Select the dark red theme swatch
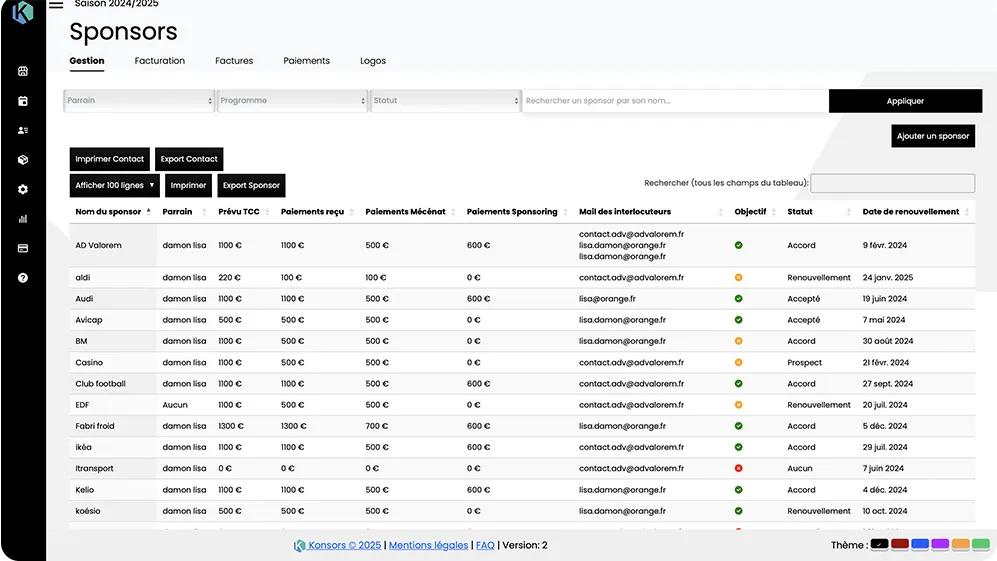997x561 pixels. coord(900,544)
